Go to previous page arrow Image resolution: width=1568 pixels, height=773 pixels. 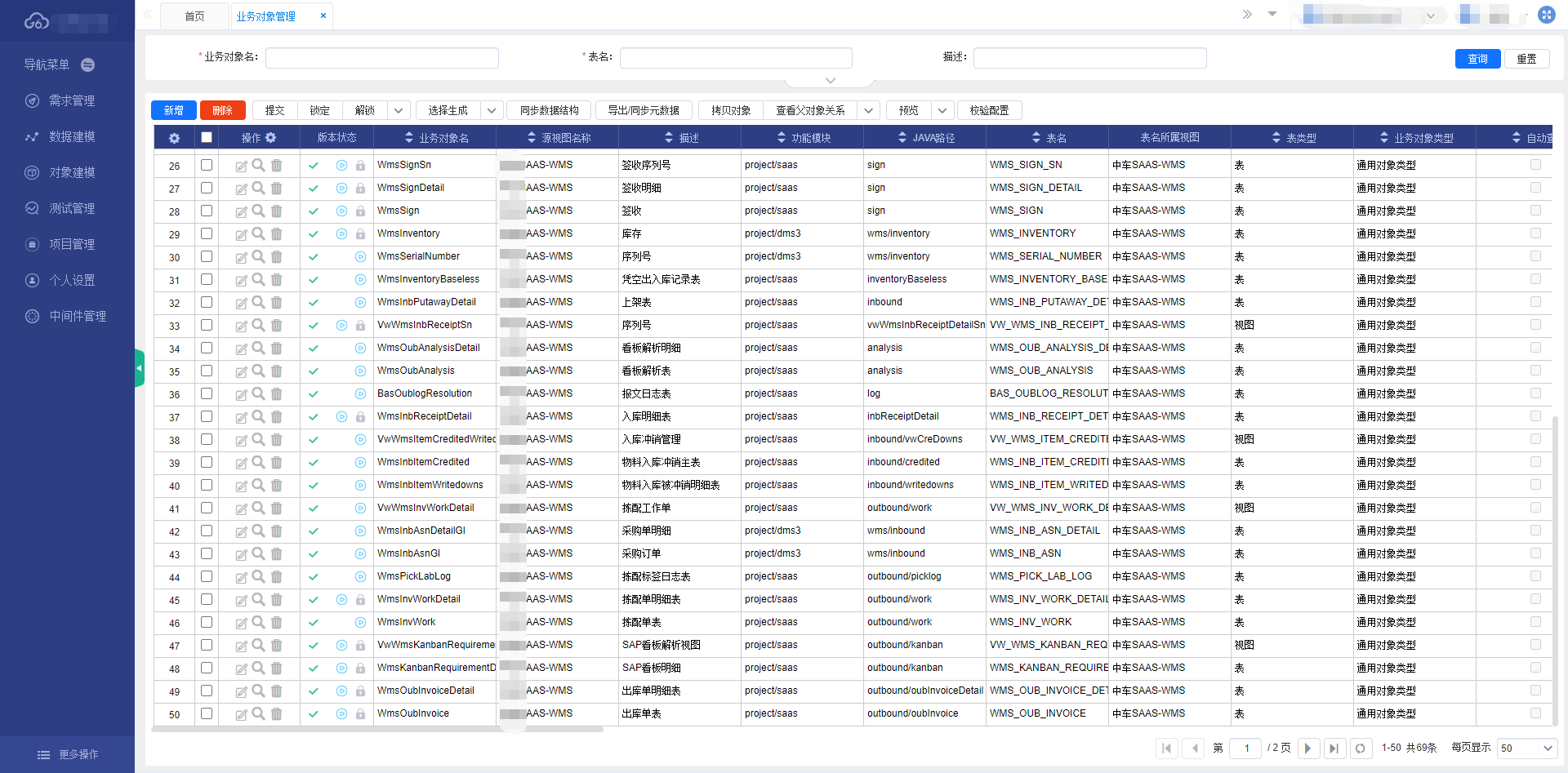[1194, 748]
